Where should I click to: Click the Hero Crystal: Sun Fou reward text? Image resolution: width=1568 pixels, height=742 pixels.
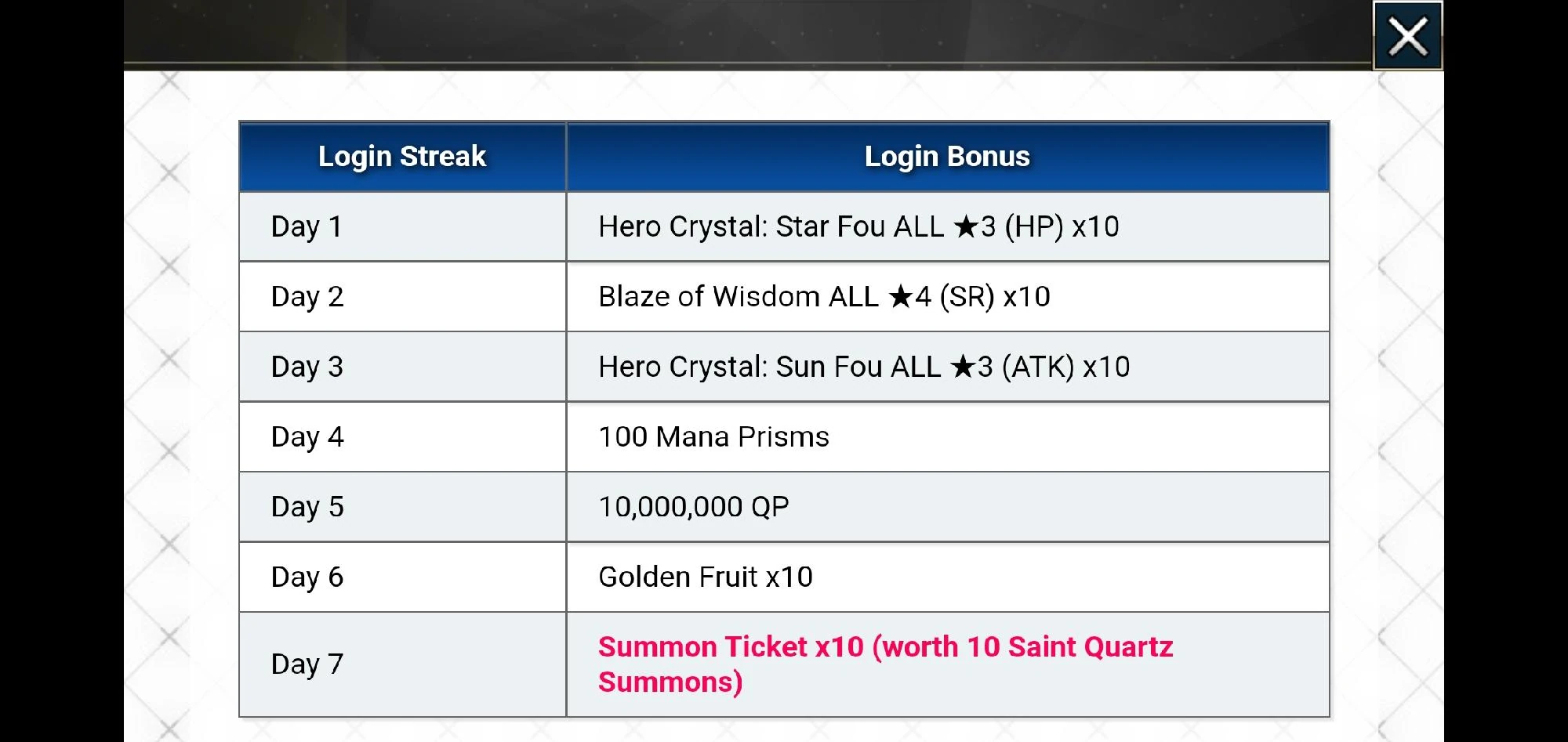(x=864, y=367)
